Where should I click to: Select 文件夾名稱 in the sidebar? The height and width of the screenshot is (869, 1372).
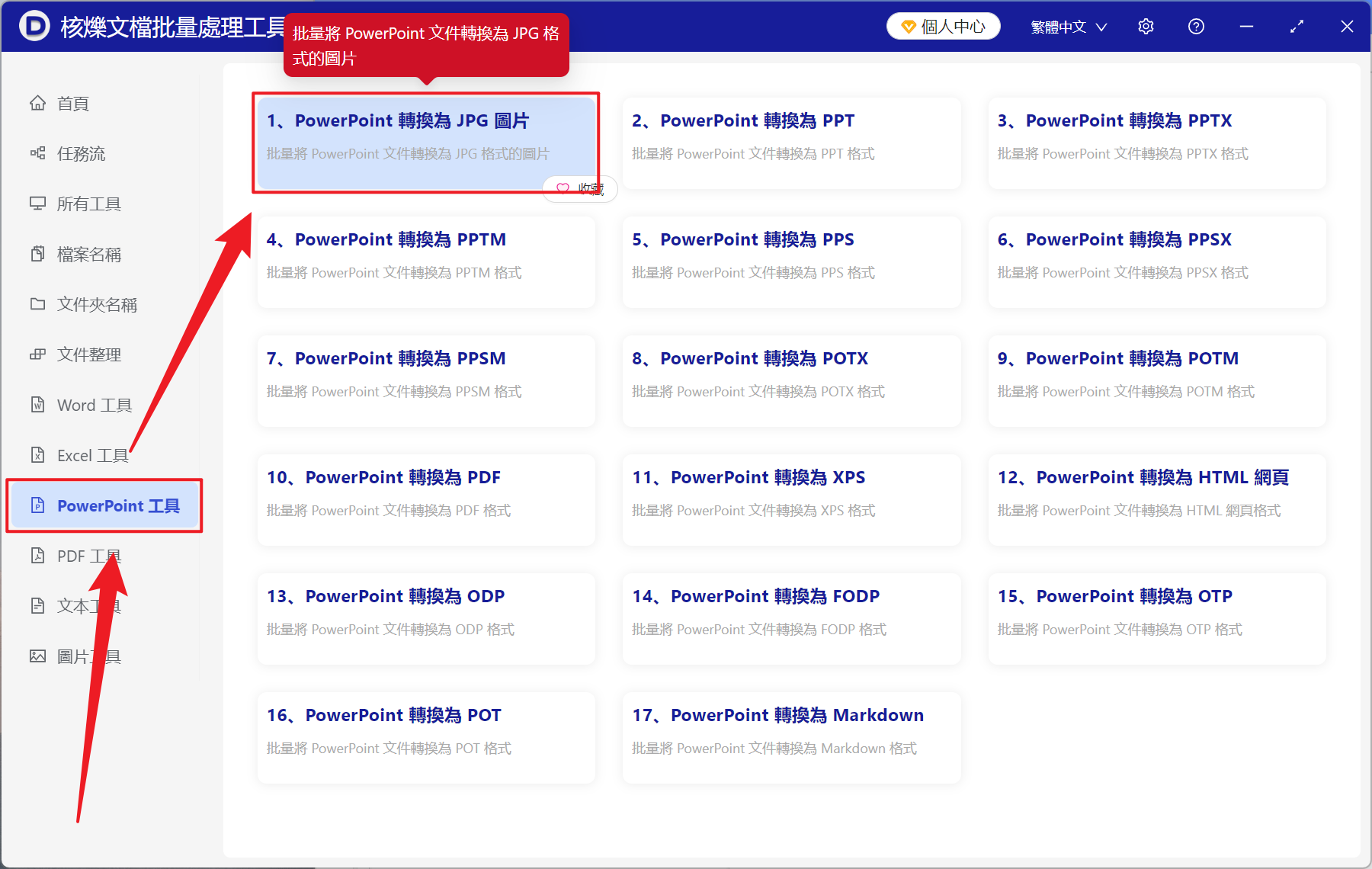[x=104, y=304]
